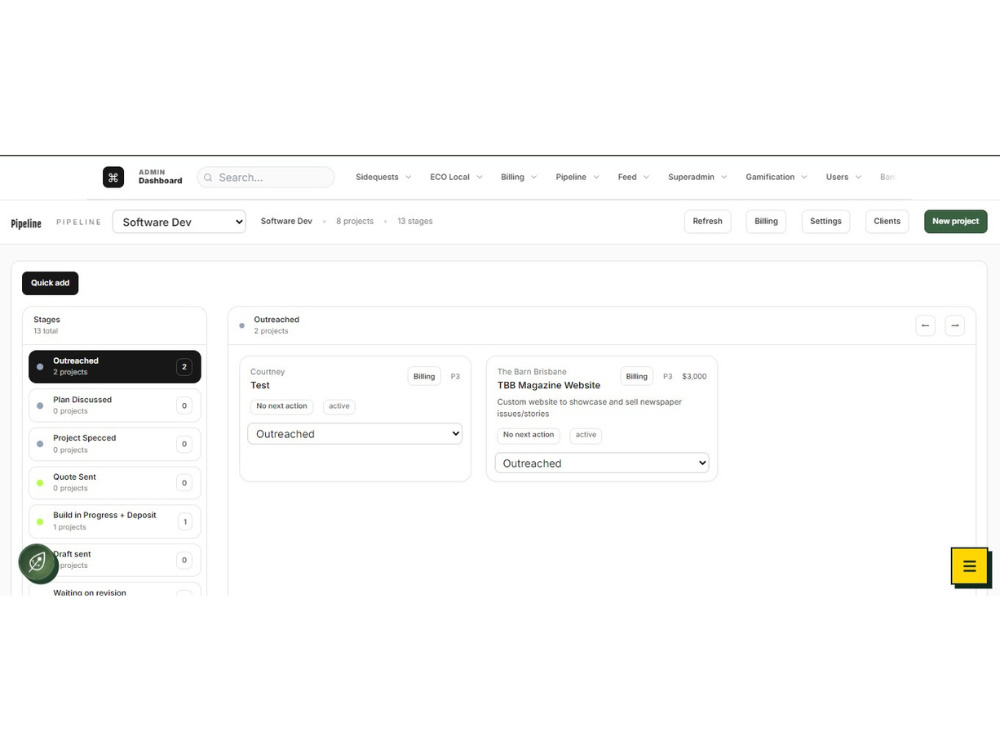
Task: Click The Barn Brisbane client name
Action: 532,372
